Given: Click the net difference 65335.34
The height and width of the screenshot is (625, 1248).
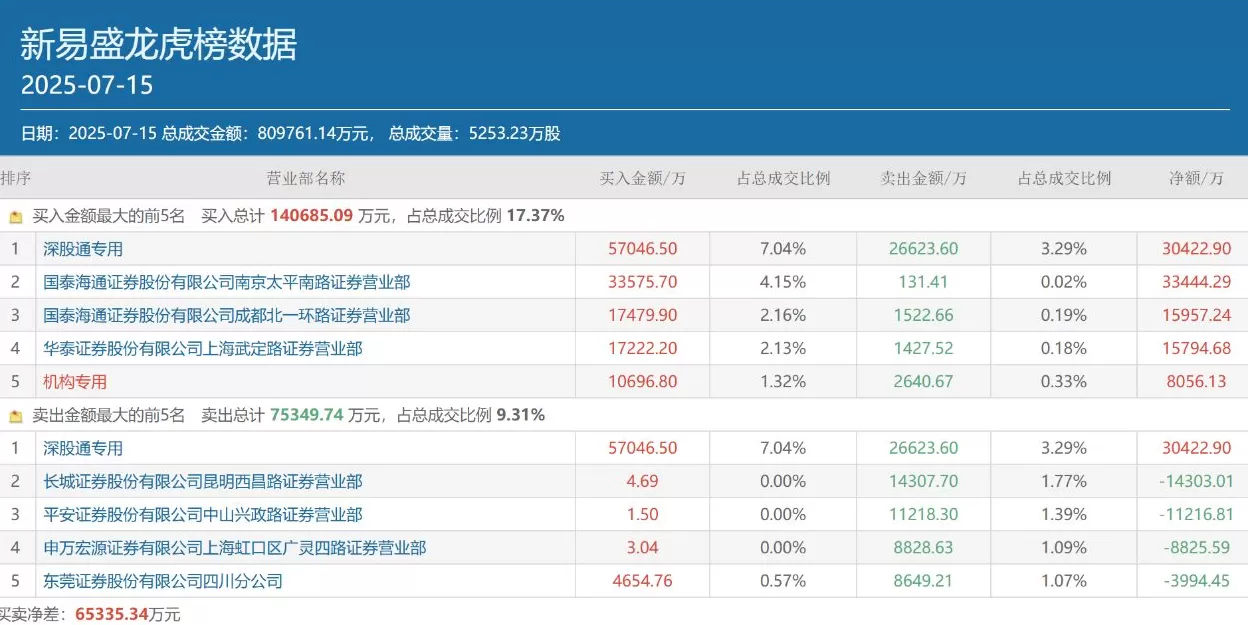Looking at the screenshot, I should click(111, 613).
